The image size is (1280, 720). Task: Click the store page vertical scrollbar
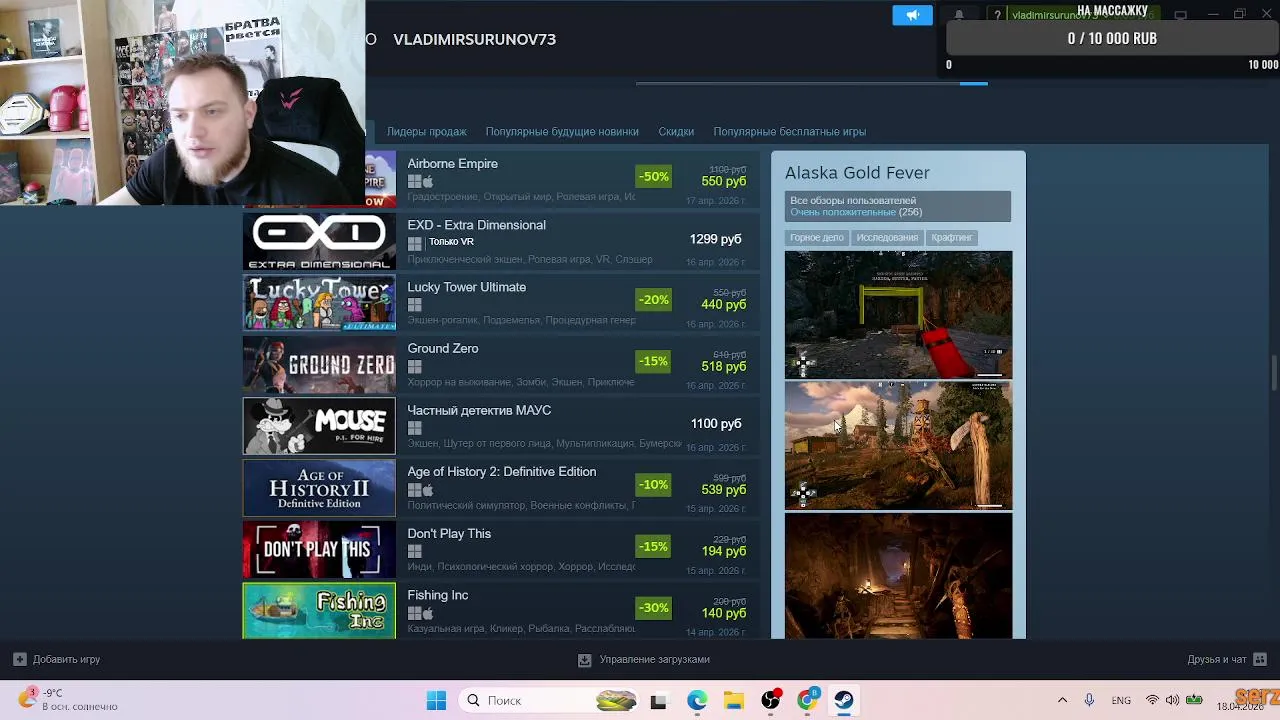point(1274,374)
